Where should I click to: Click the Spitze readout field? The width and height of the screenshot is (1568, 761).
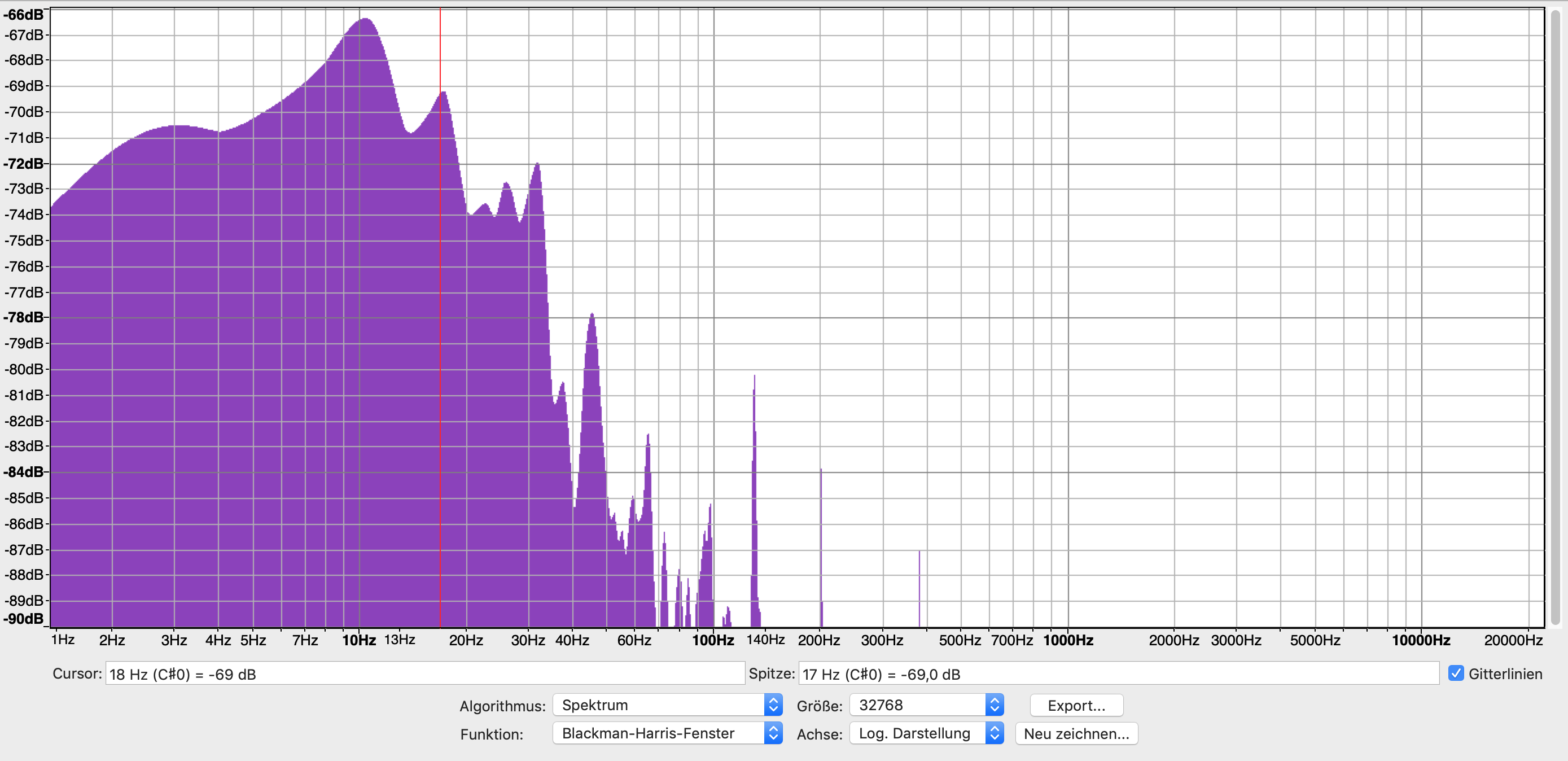[x=1118, y=673]
